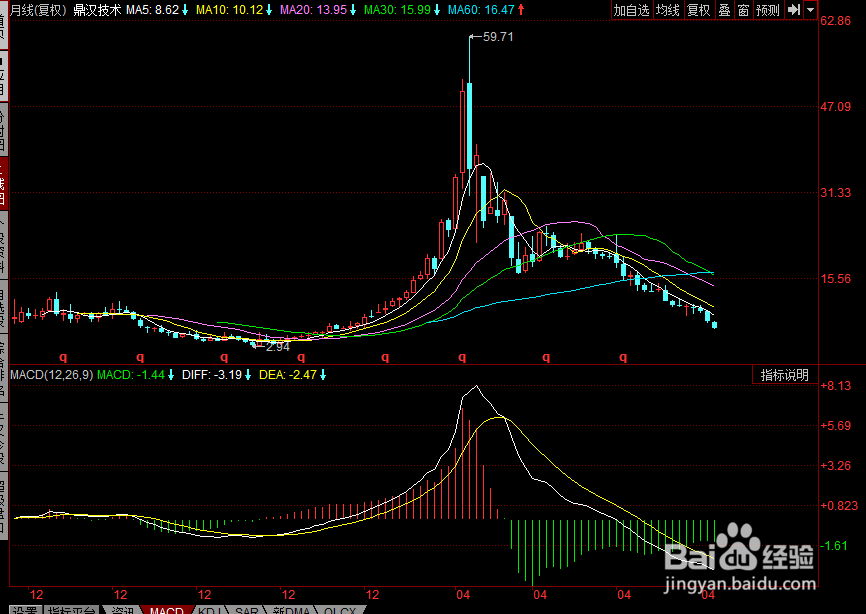Switch to the MACD indicator tab

click(x=167, y=611)
